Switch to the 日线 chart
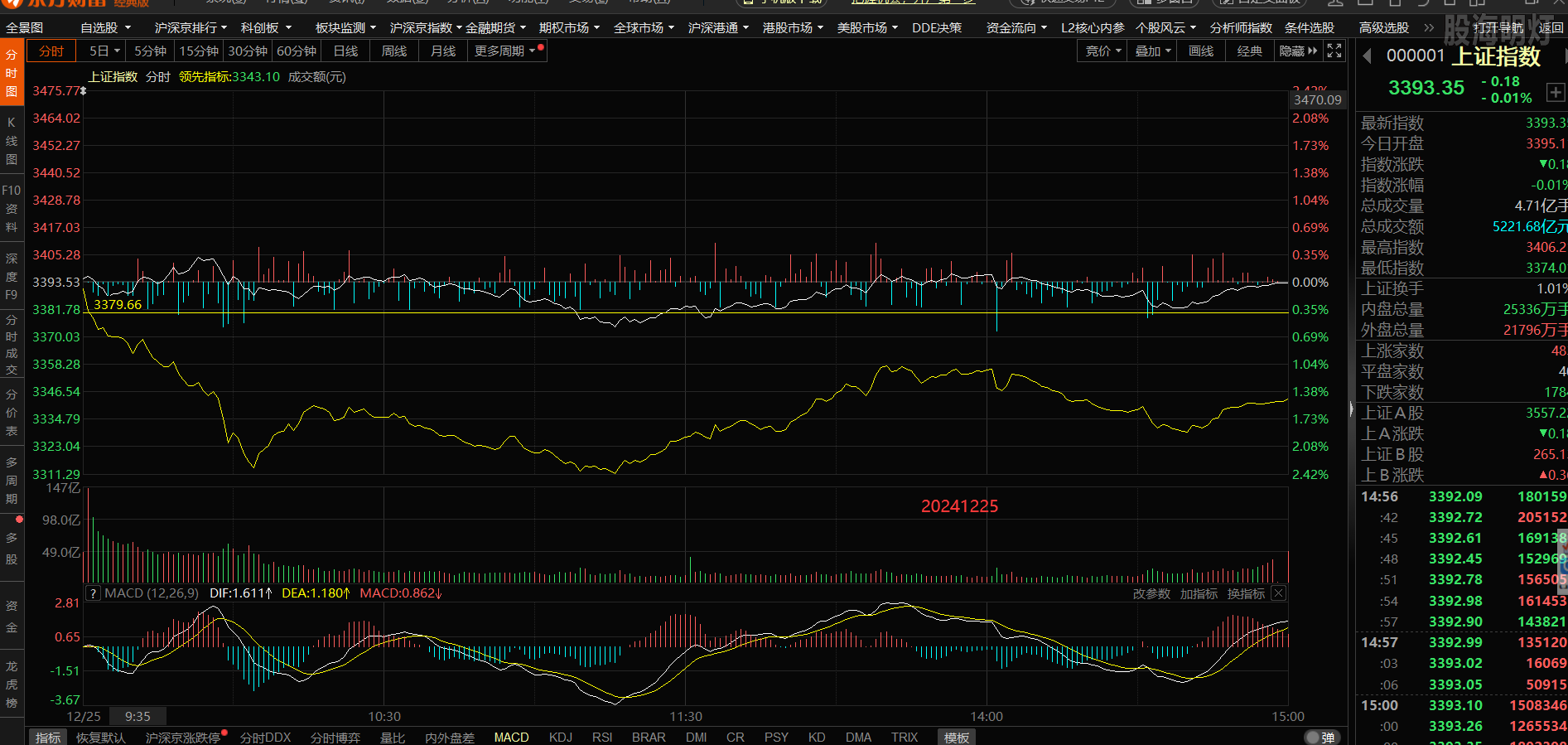1568x745 pixels. (x=345, y=51)
